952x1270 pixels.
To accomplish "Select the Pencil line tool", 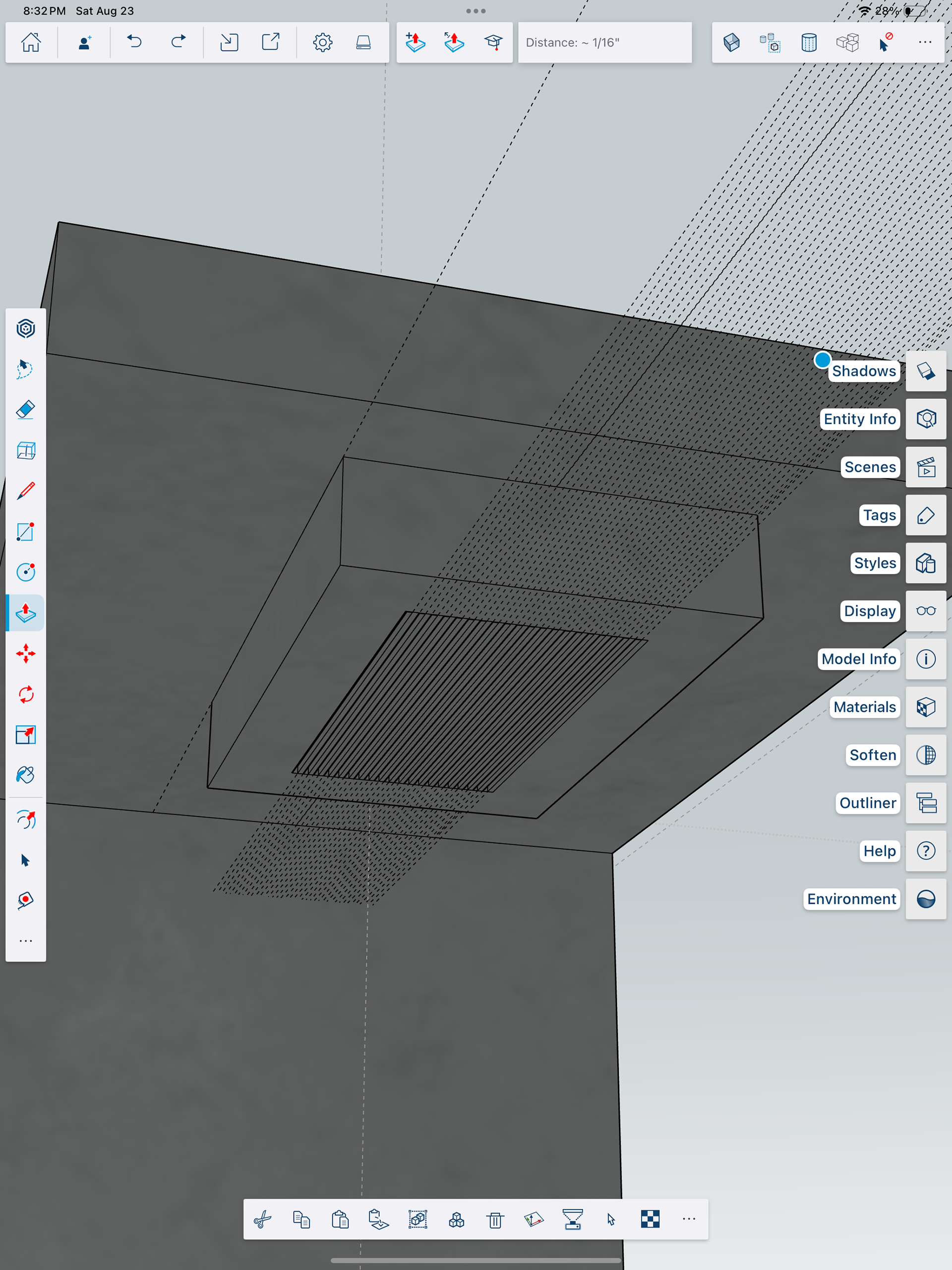I will (25, 491).
